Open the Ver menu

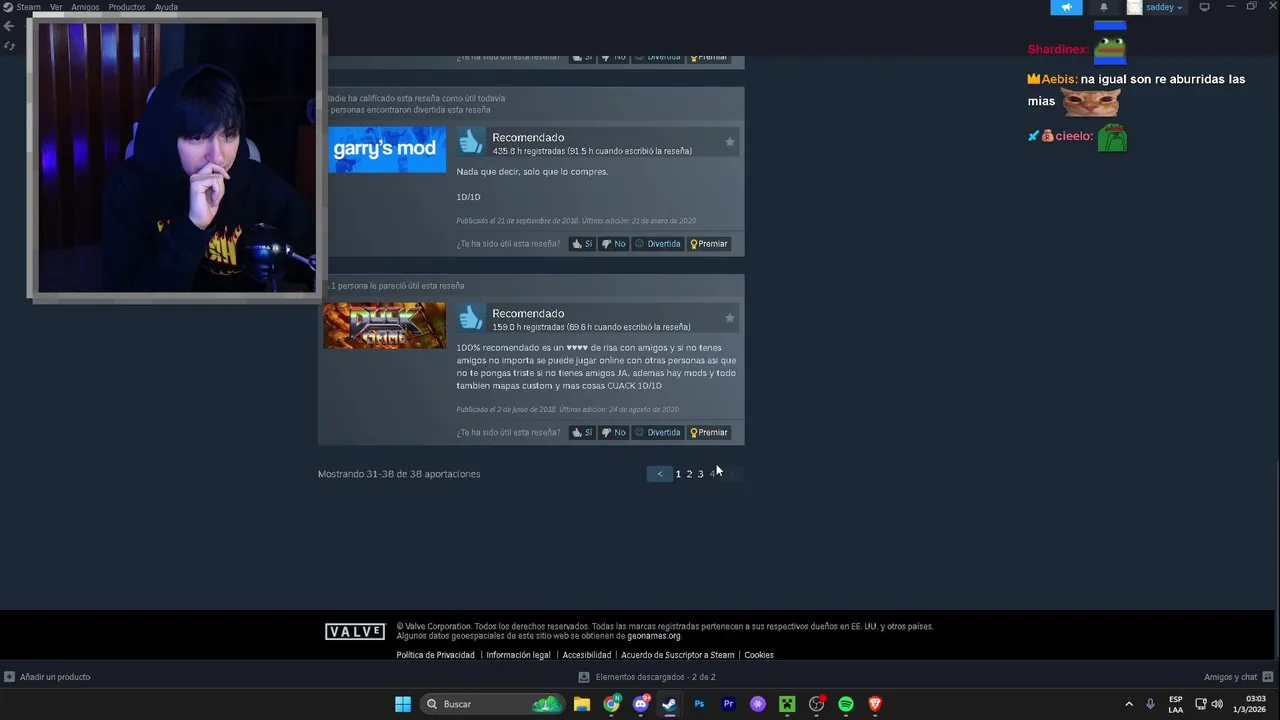coord(56,7)
